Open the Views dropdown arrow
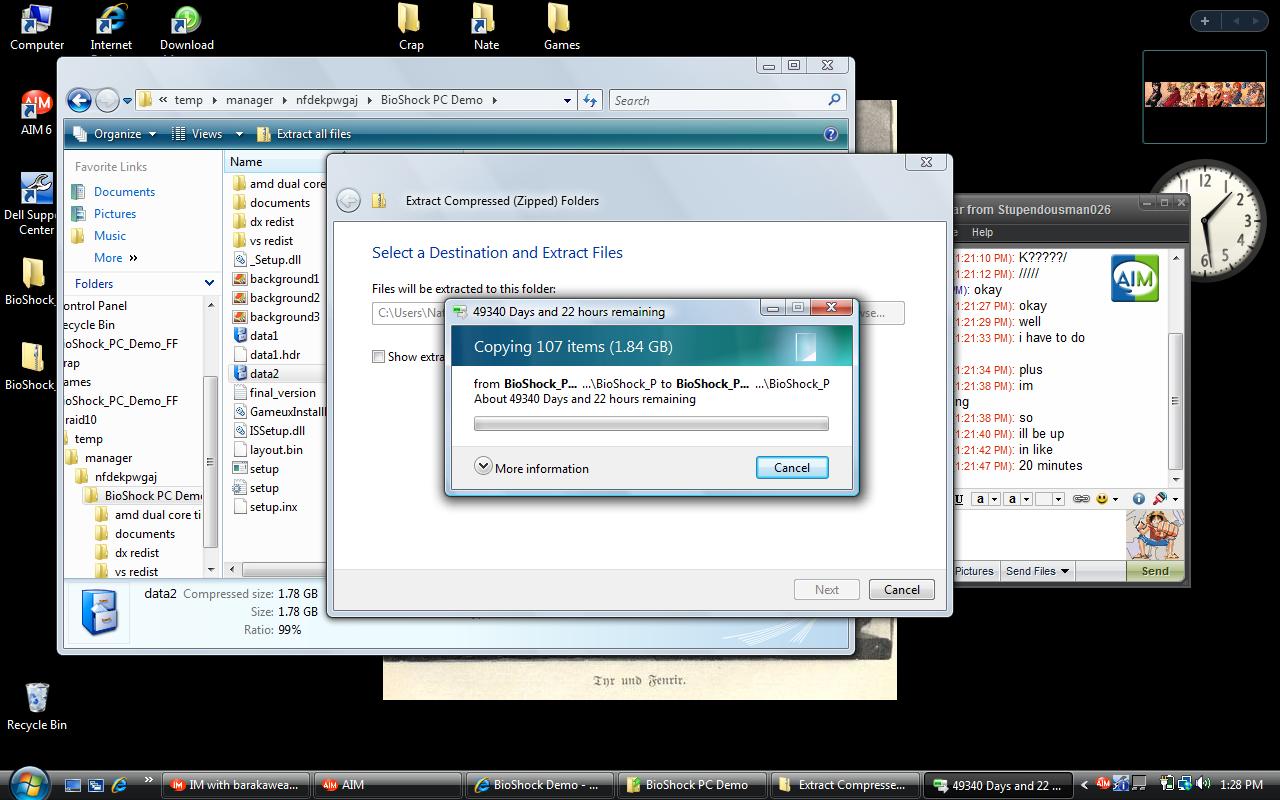 pos(239,134)
